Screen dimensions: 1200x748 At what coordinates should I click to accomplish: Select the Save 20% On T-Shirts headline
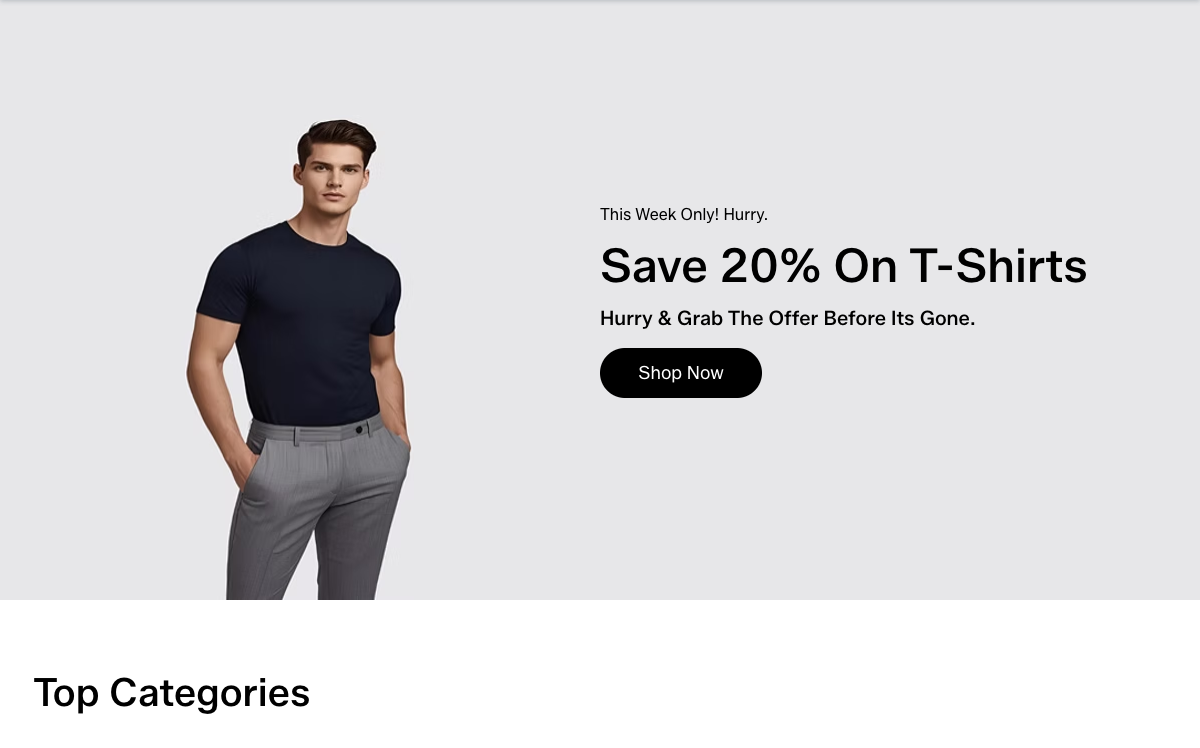843,266
